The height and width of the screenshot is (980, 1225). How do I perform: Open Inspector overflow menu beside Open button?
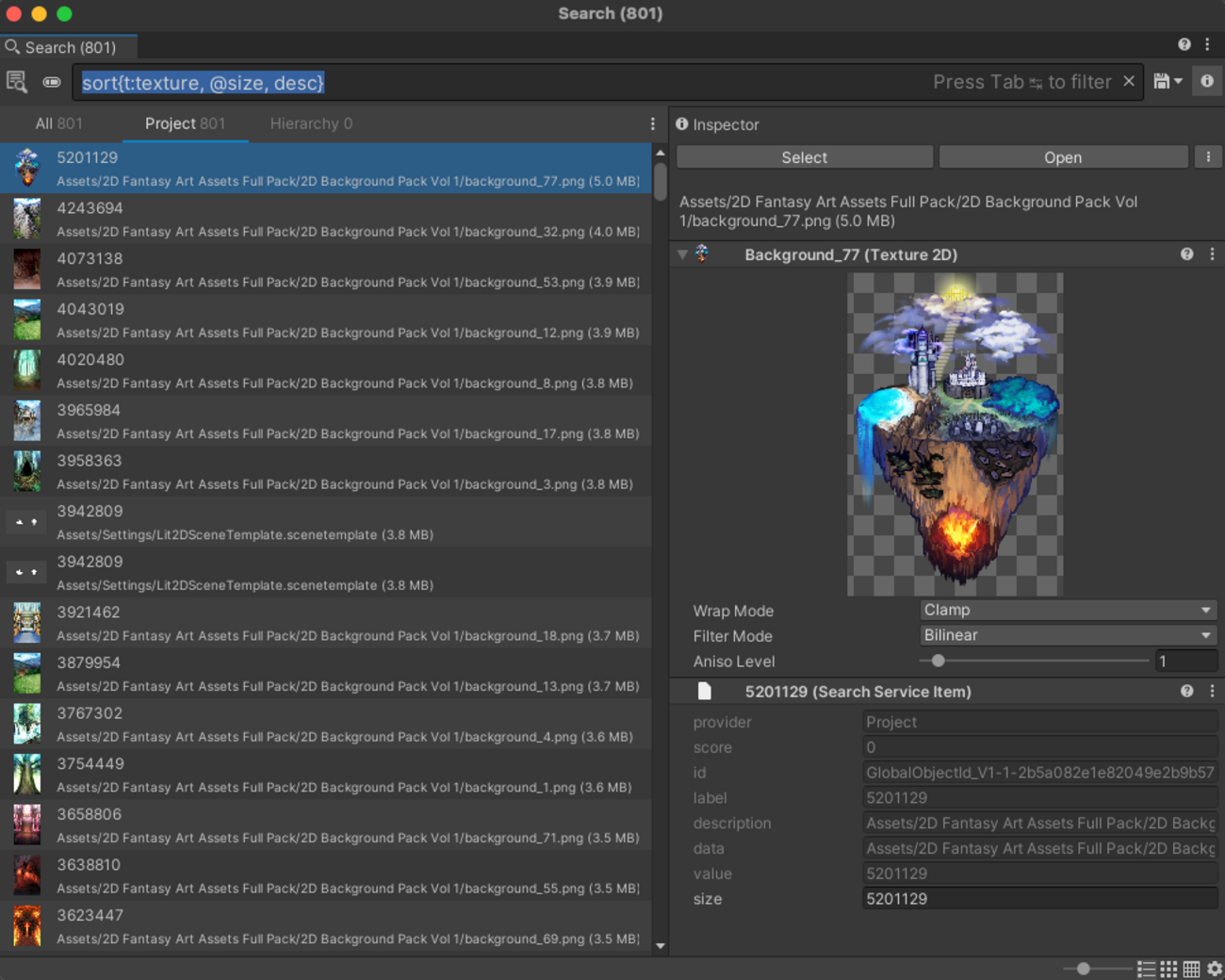(x=1209, y=156)
